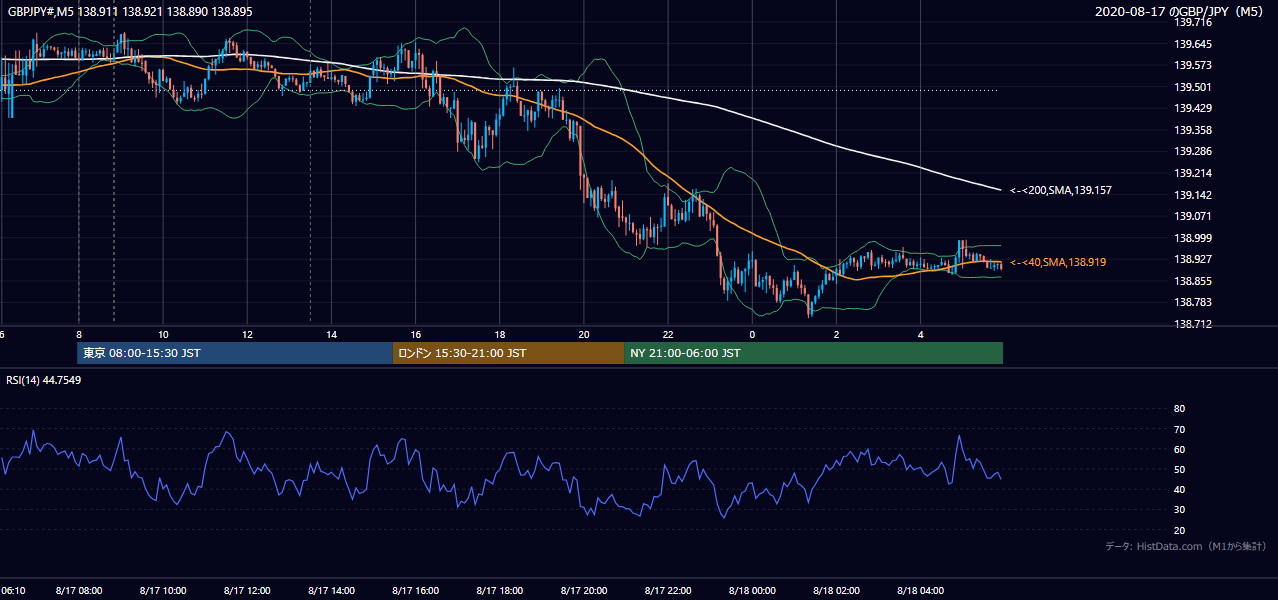Click the 8/17 18:00 time axis label
Image resolution: width=1278 pixels, height=600 pixels.
499,591
